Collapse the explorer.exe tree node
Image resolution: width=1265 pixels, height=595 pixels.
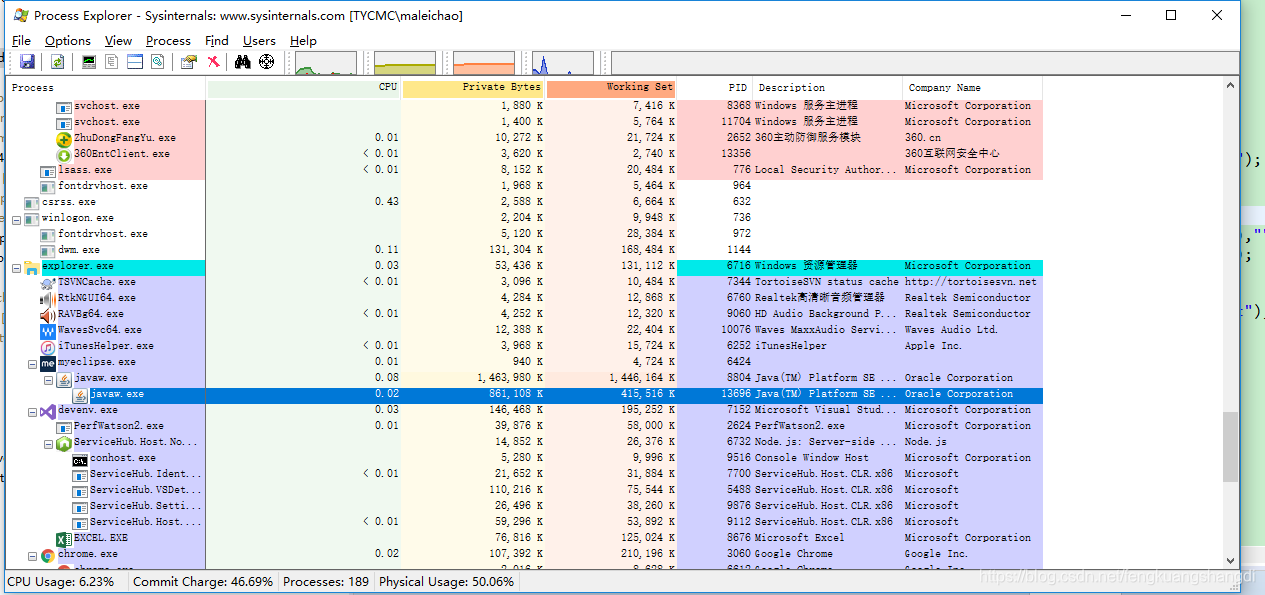tap(17, 266)
